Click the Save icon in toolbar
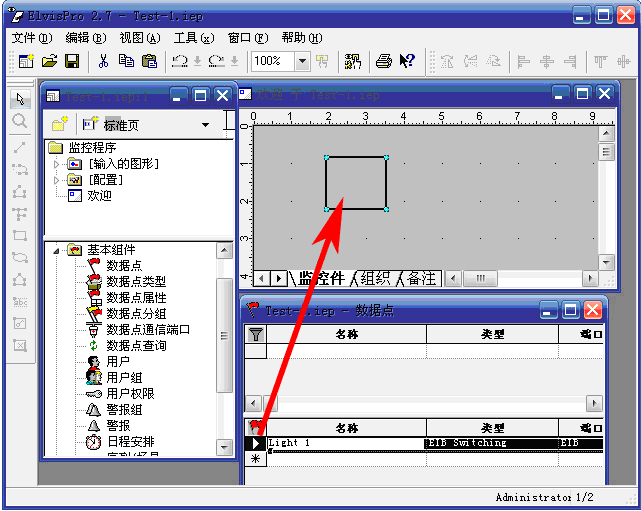Viewport: 641px width, 511px height. click(72, 62)
